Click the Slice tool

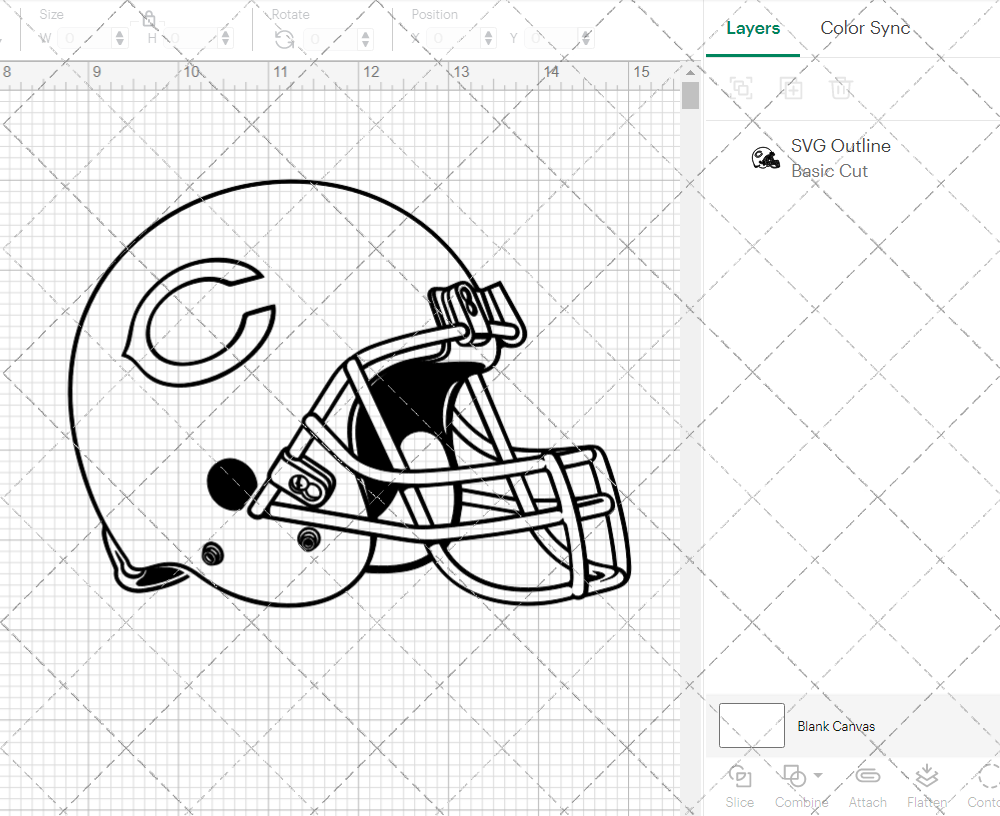click(x=740, y=786)
